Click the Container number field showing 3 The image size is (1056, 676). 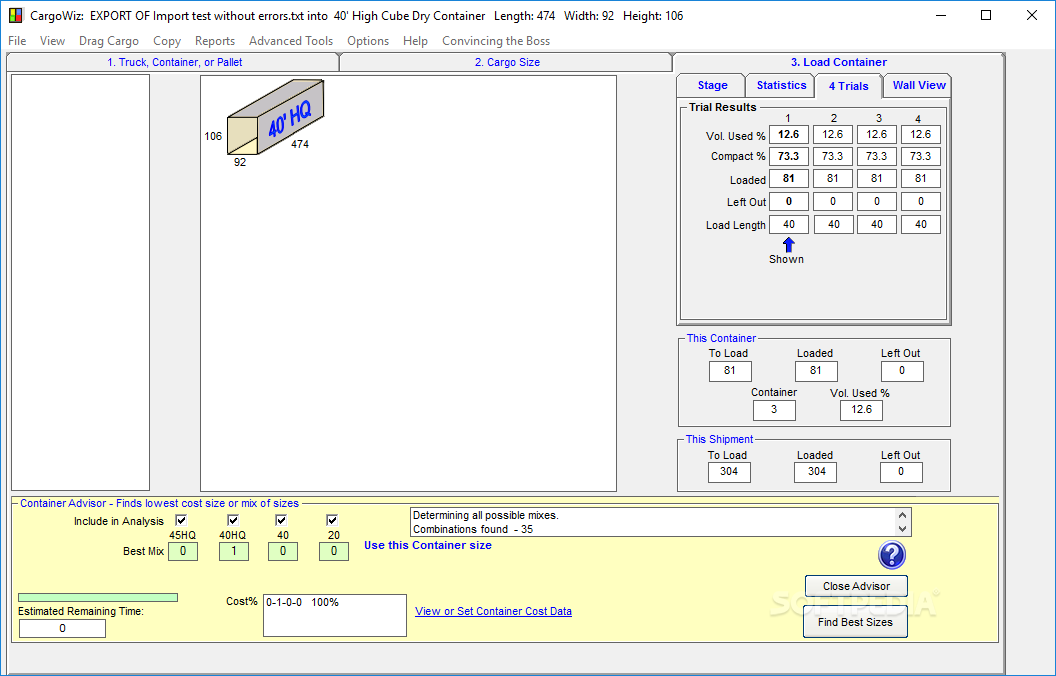click(774, 410)
